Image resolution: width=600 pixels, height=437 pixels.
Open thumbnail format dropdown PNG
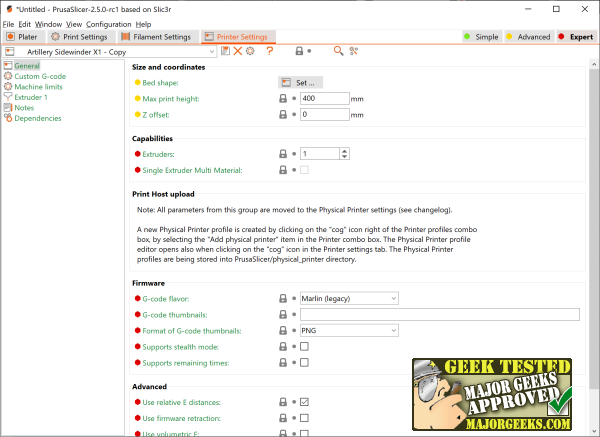click(x=349, y=331)
